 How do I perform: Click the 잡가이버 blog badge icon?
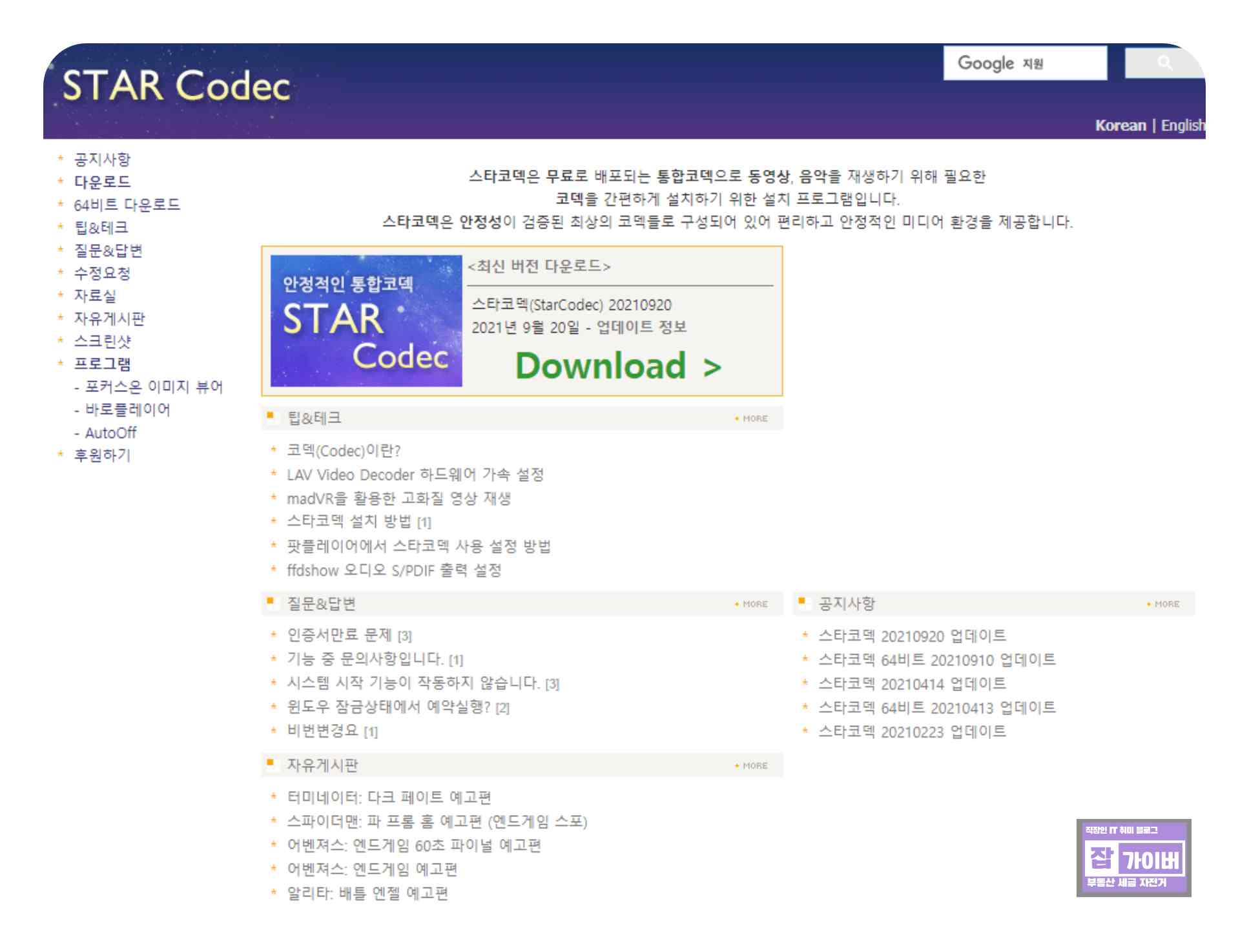tap(1133, 858)
